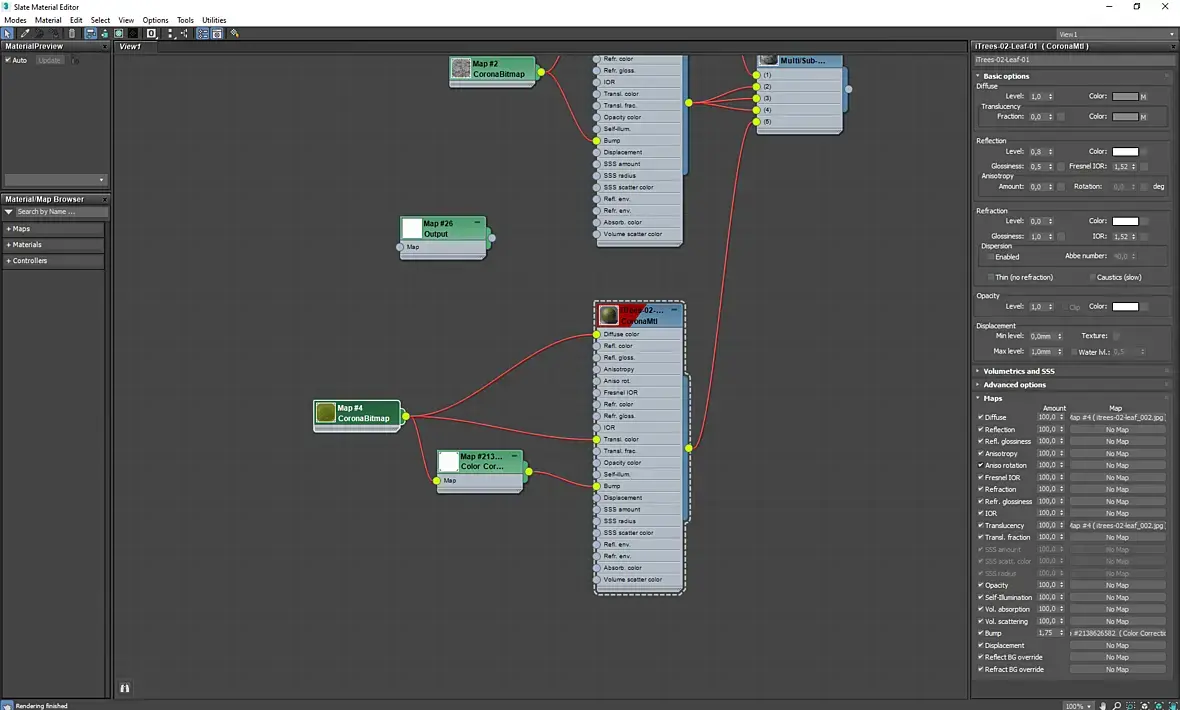This screenshot has width=1180, height=710.
Task: Select the Map #4 CoronaBitmap node thumbnail
Action: (326, 413)
